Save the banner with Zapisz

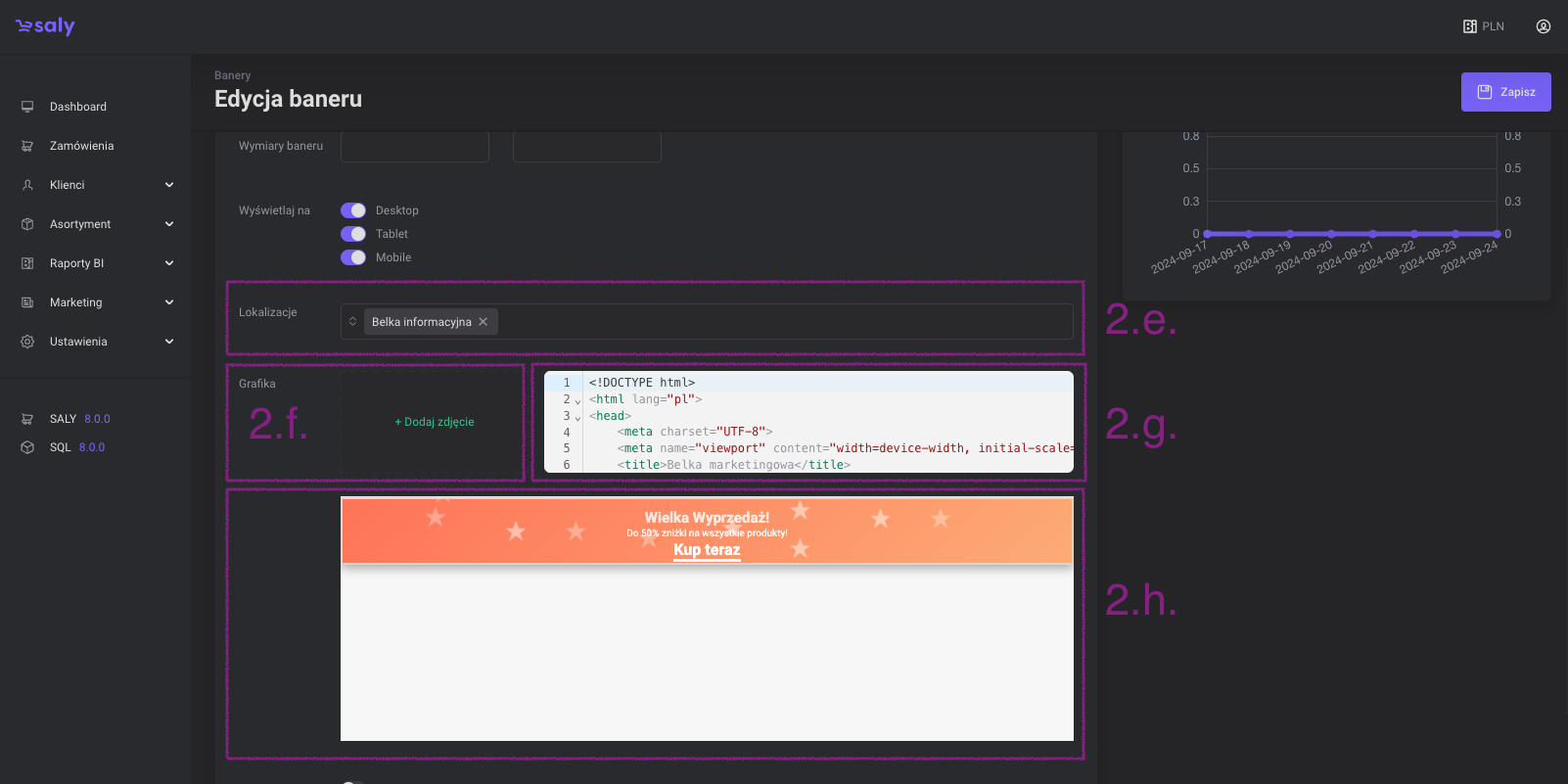(1505, 92)
